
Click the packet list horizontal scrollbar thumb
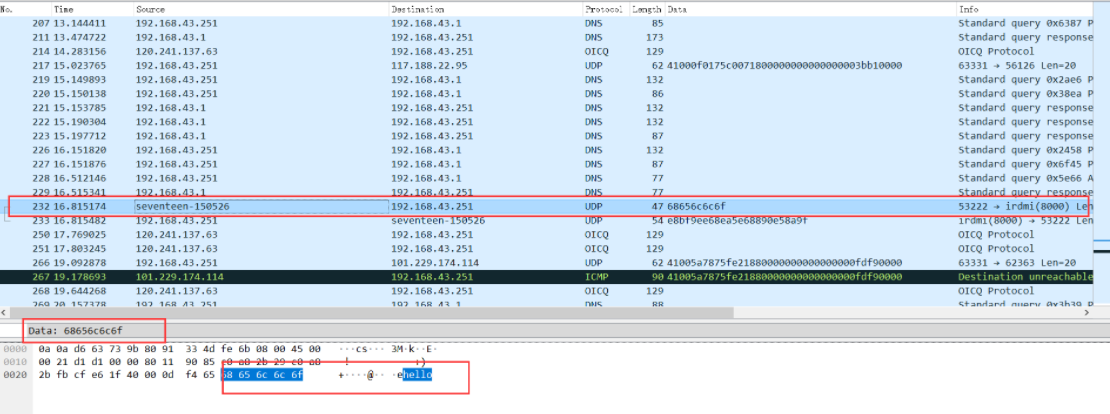(372, 313)
